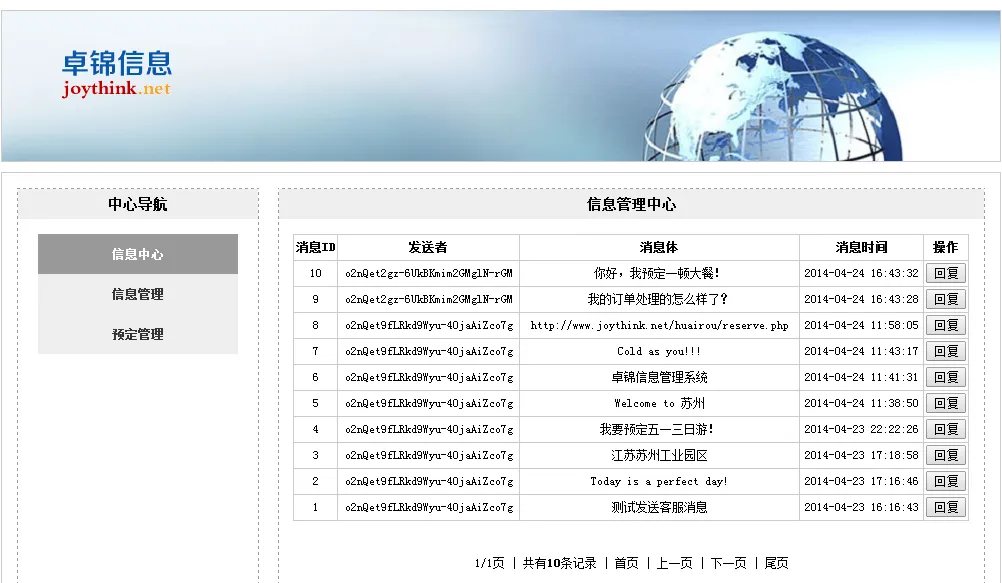Click the 中心导航 panel title

pyautogui.click(x=138, y=205)
